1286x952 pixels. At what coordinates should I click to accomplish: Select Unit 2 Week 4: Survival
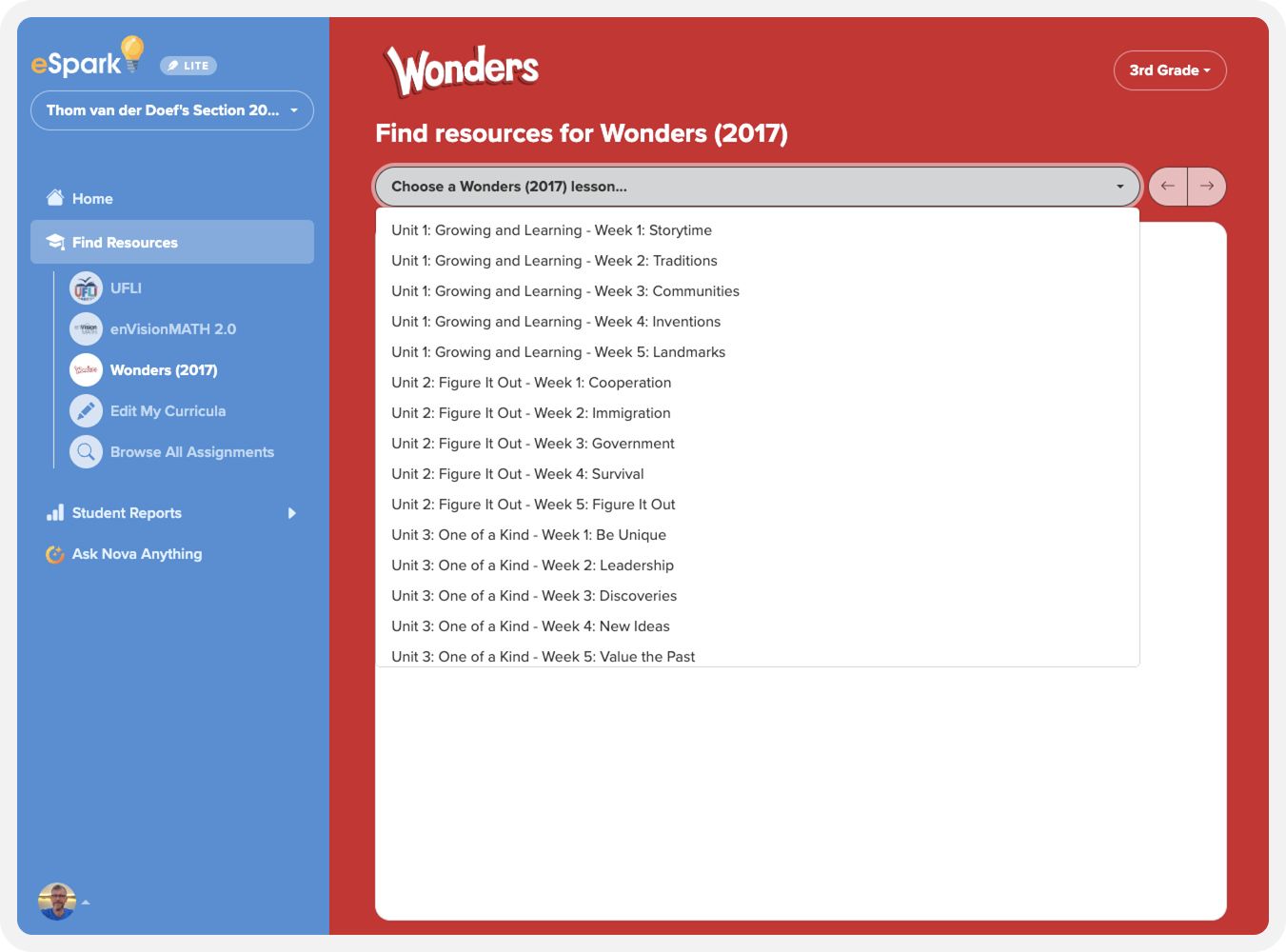pos(758,474)
